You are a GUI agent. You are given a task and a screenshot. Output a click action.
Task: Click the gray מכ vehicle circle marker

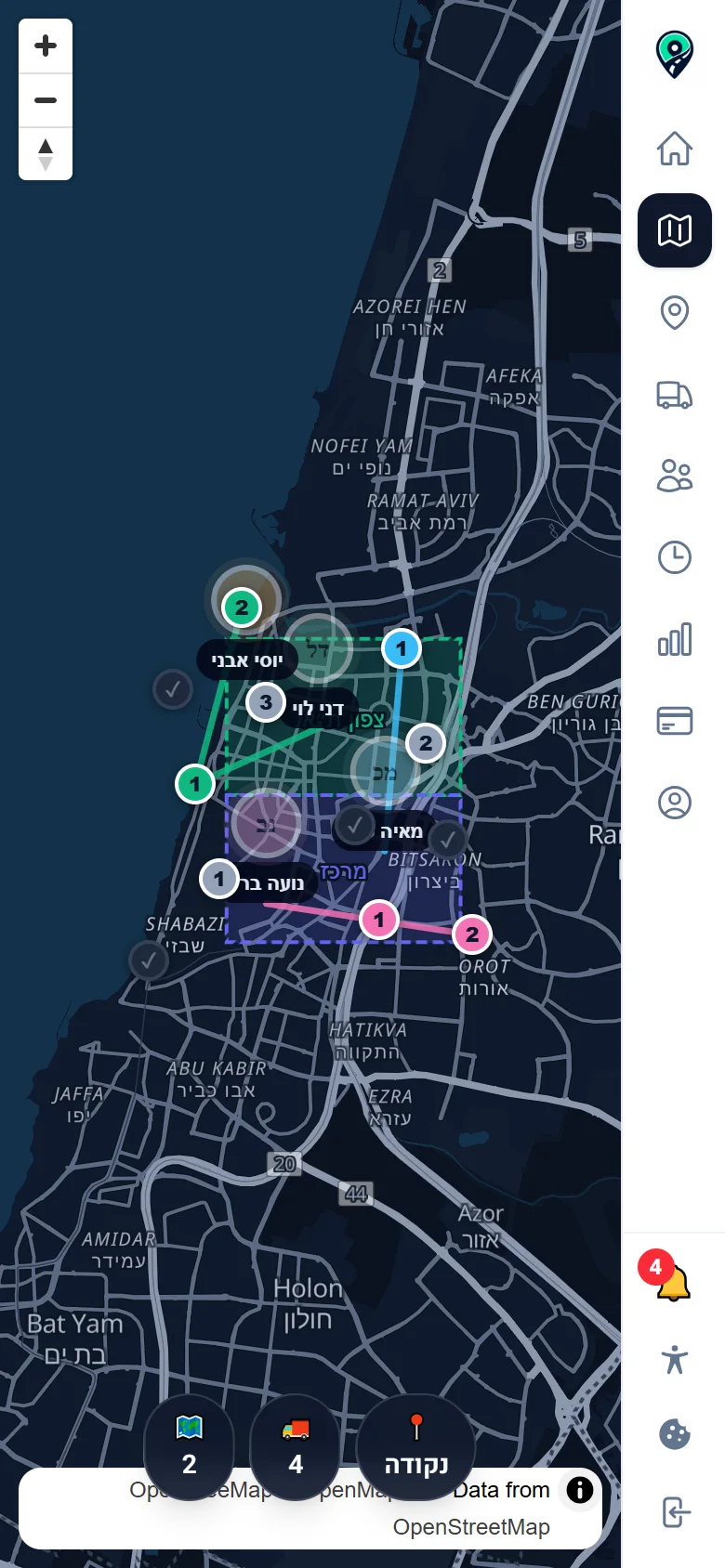[x=384, y=770]
